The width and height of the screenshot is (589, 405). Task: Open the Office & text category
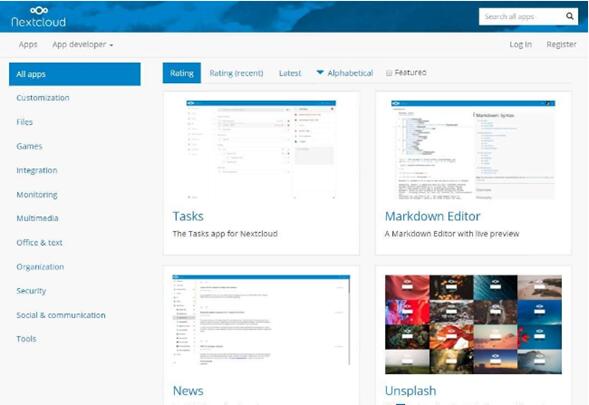point(39,243)
